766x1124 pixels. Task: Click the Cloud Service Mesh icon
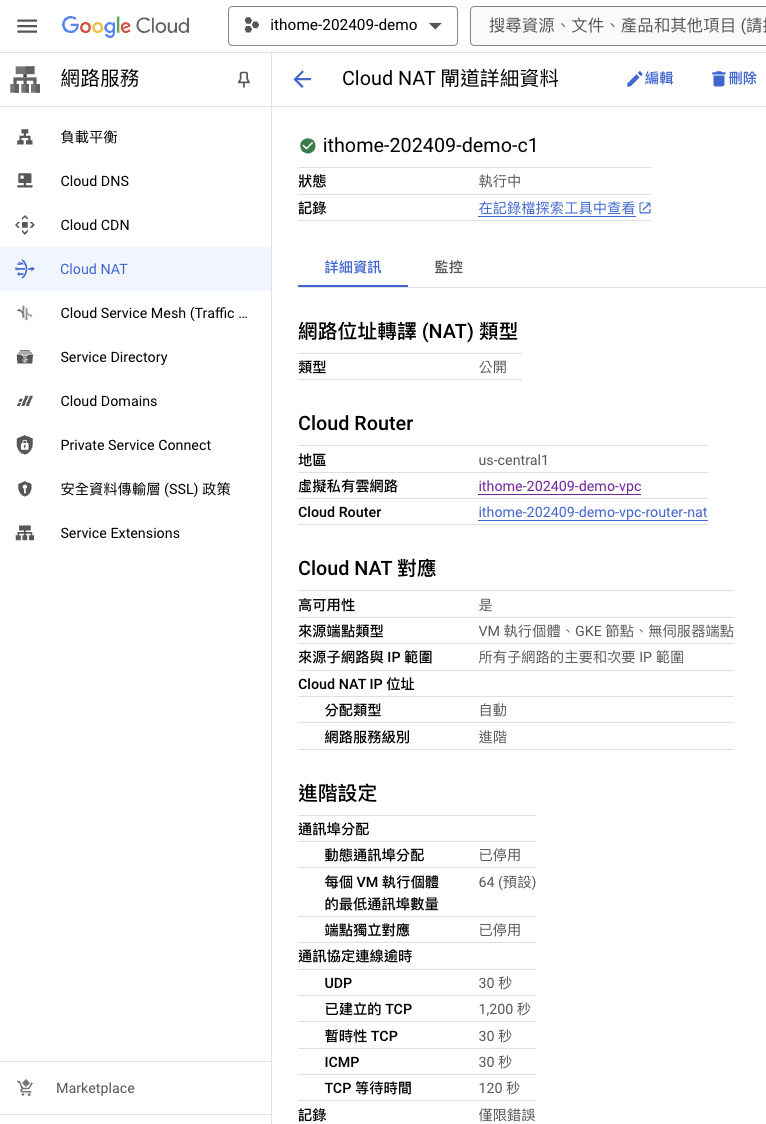point(25,313)
